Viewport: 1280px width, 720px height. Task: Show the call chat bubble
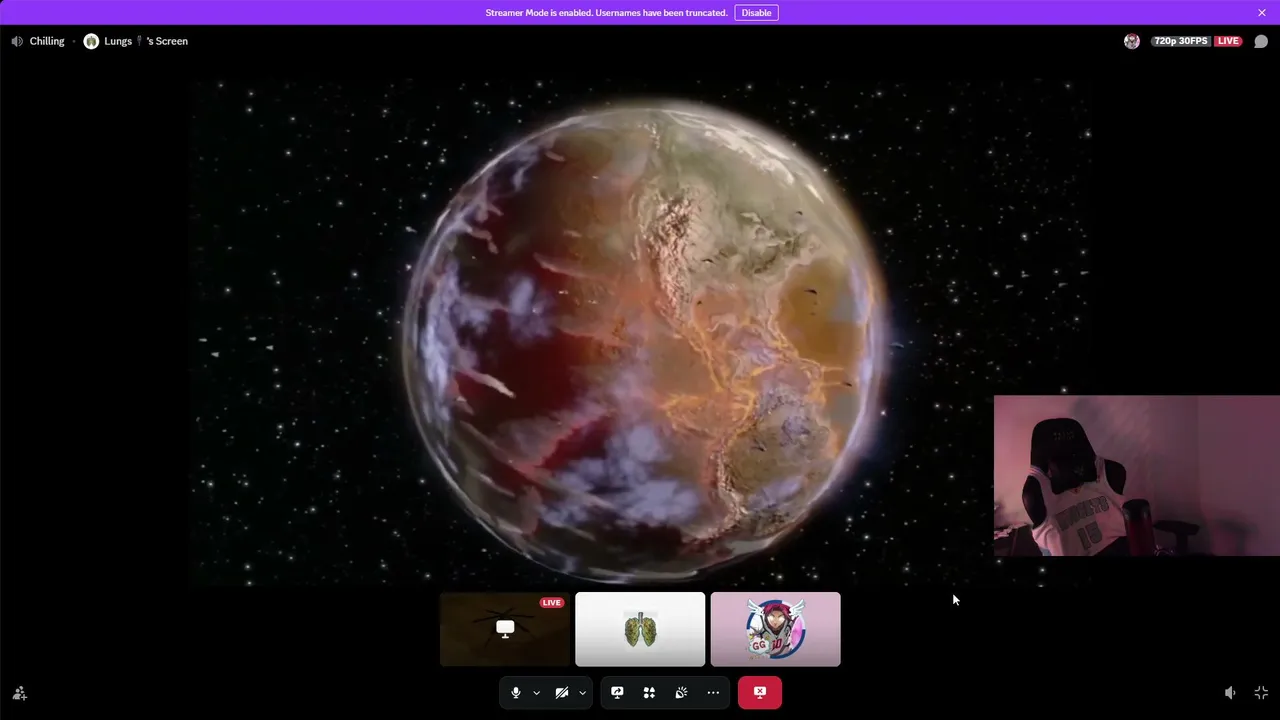click(x=1261, y=41)
